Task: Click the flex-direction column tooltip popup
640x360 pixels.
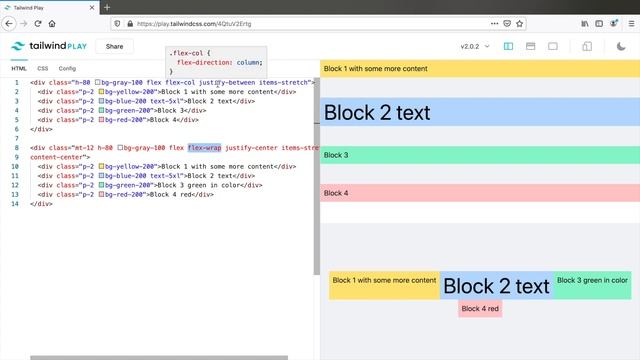Action: click(216, 62)
